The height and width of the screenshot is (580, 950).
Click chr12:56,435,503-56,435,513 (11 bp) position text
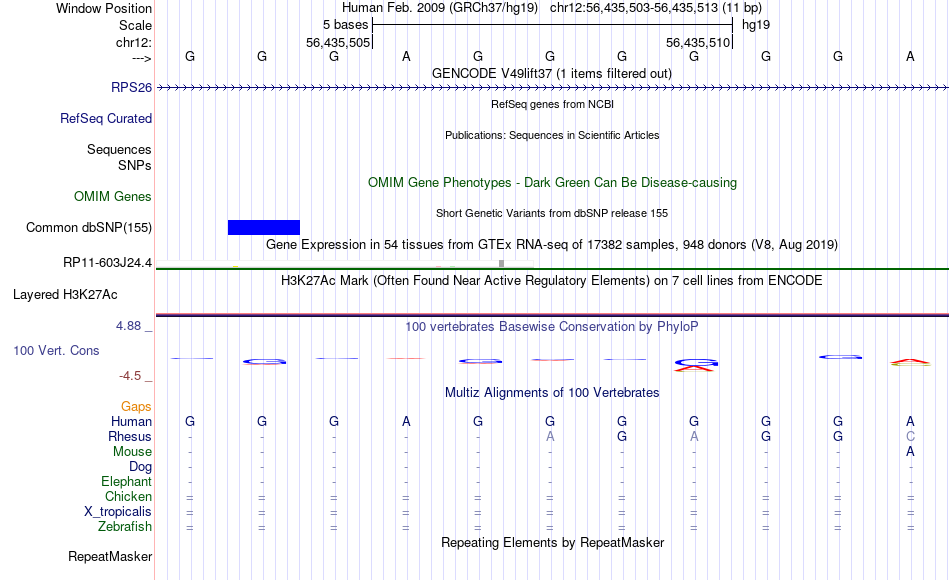pyautogui.click(x=656, y=8)
